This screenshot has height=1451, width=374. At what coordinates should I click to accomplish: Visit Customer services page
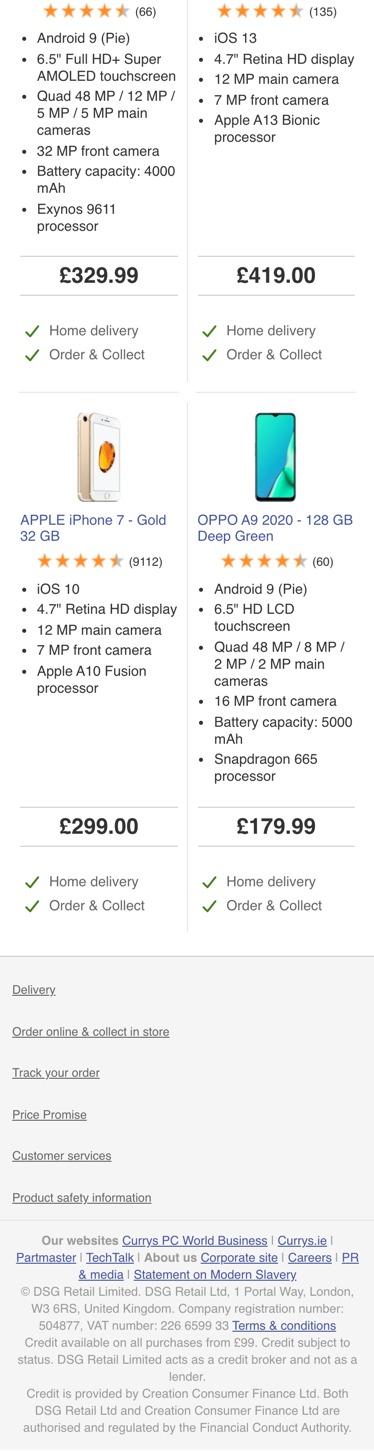[x=62, y=1156]
